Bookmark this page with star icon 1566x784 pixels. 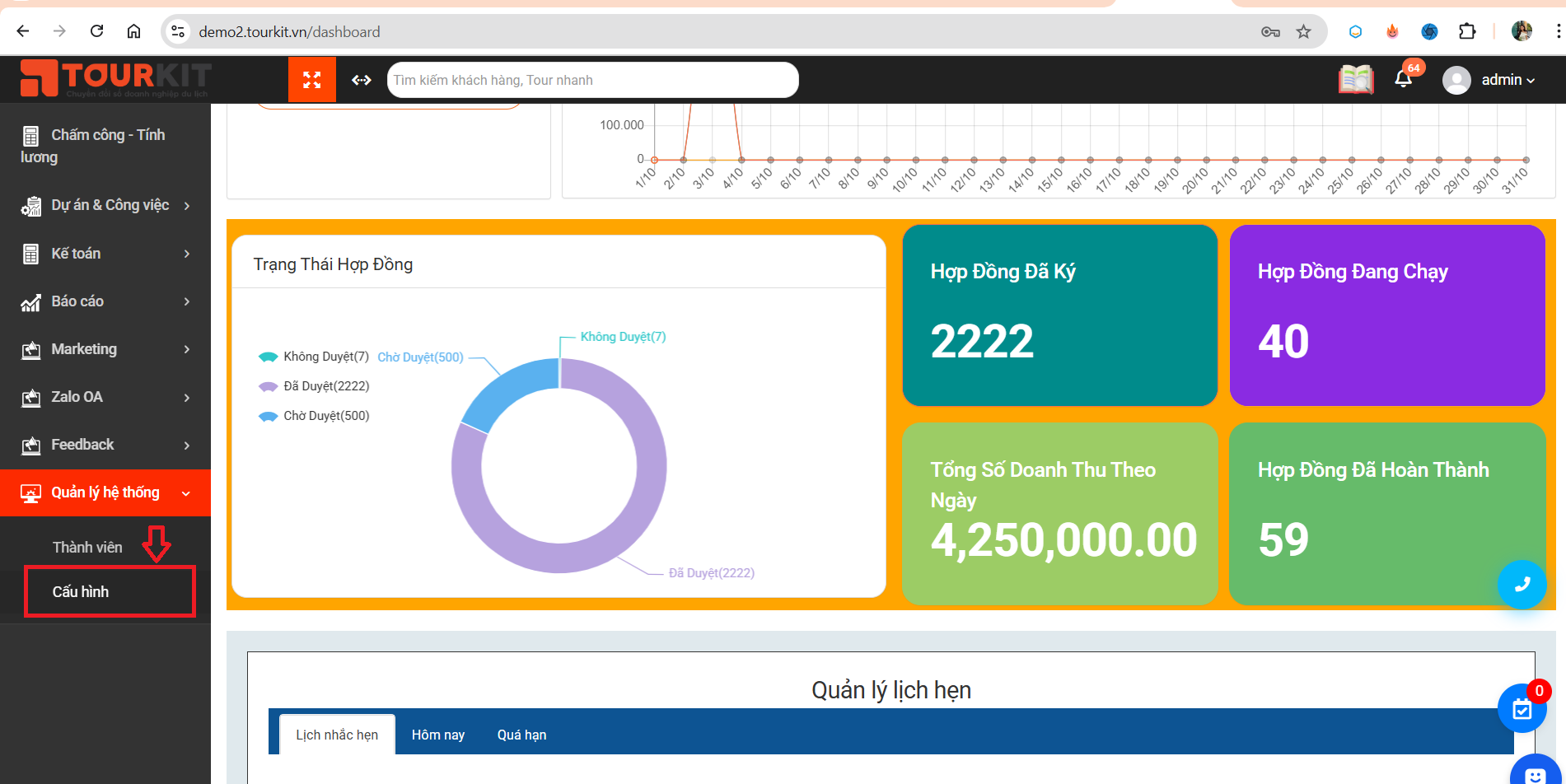(x=1303, y=31)
